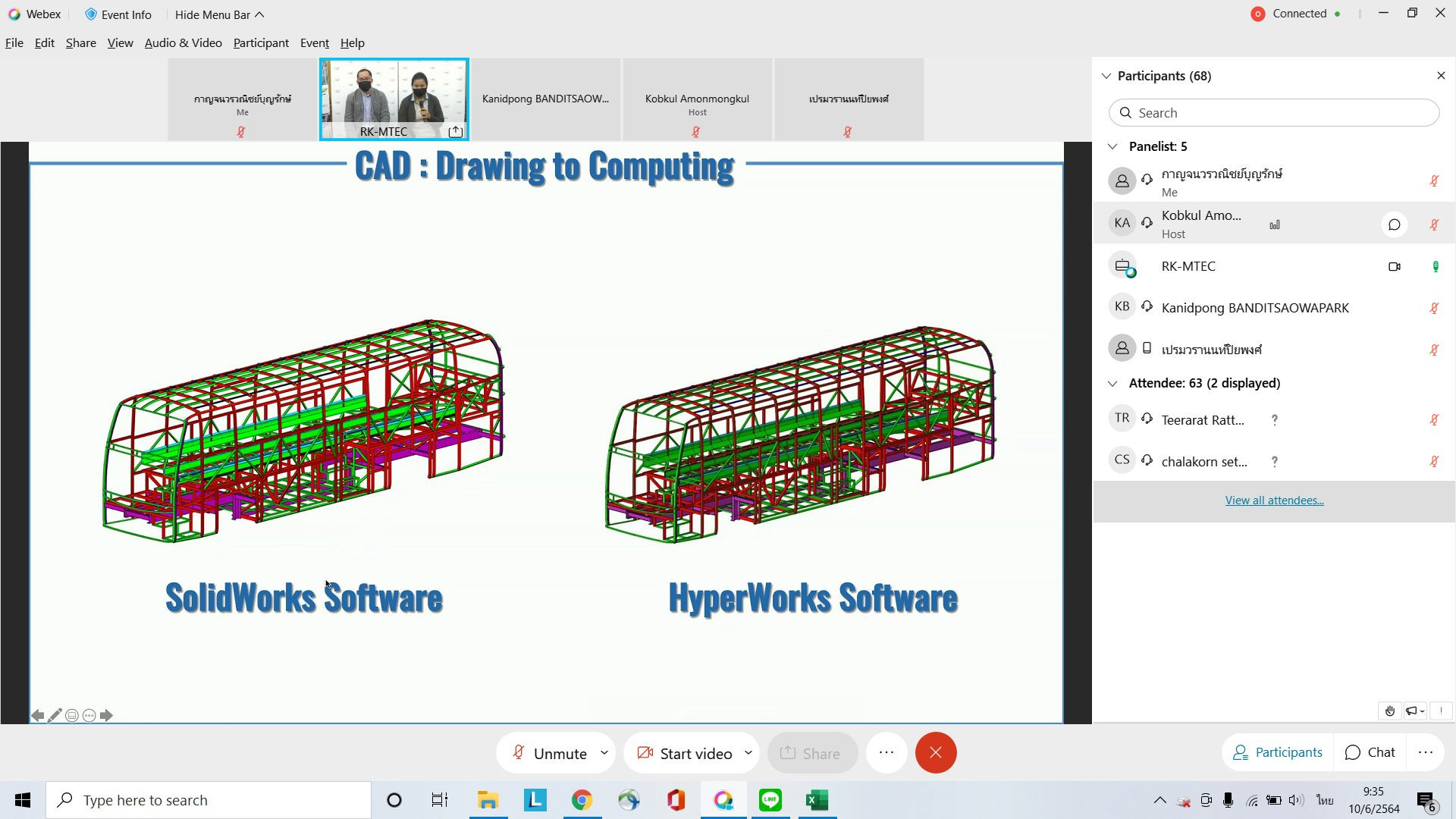Click question mark icon next to chalakorn set...
The height and width of the screenshot is (819, 1456).
[x=1275, y=462]
